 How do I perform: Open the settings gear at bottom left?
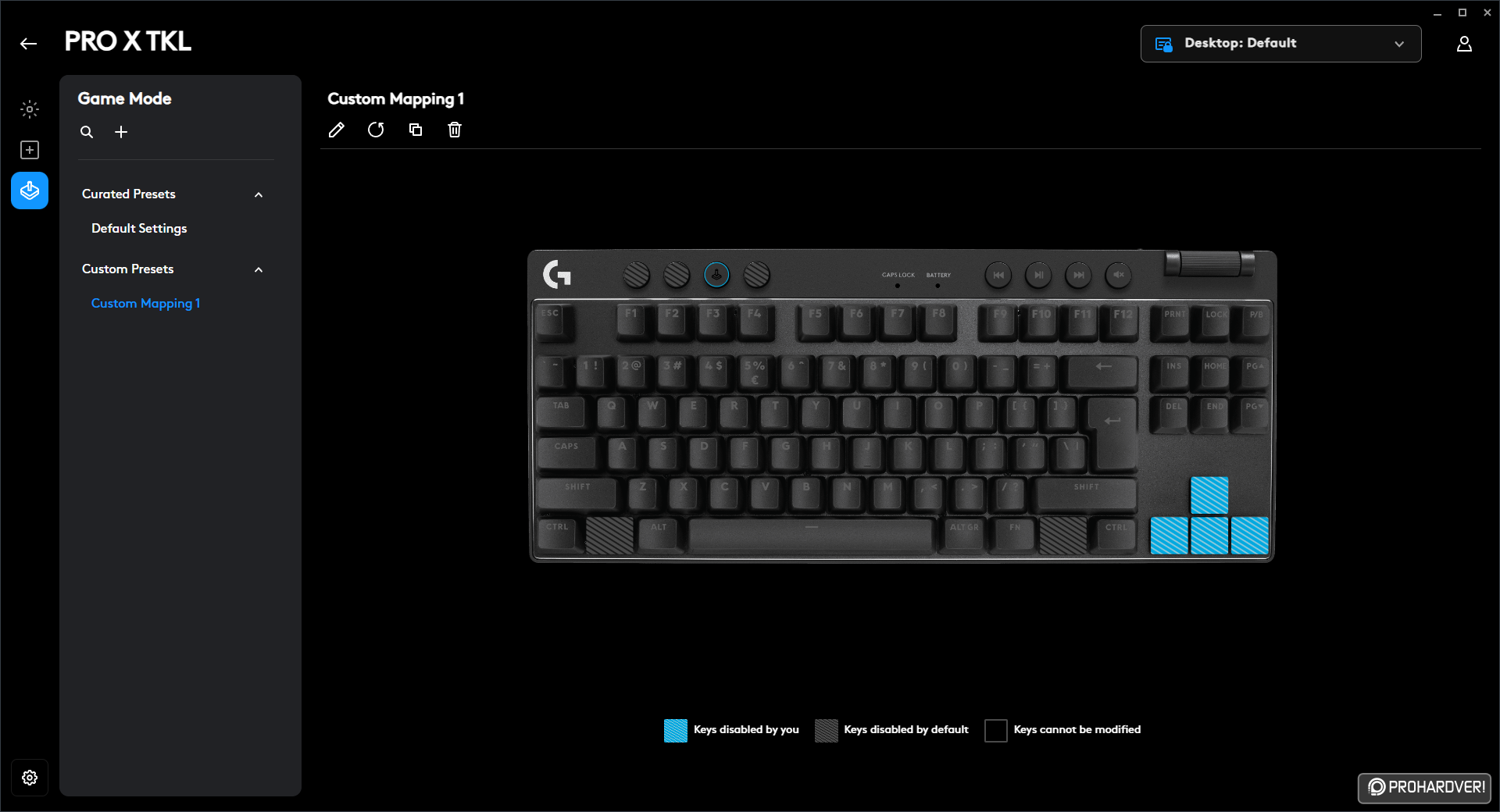pyautogui.click(x=30, y=778)
